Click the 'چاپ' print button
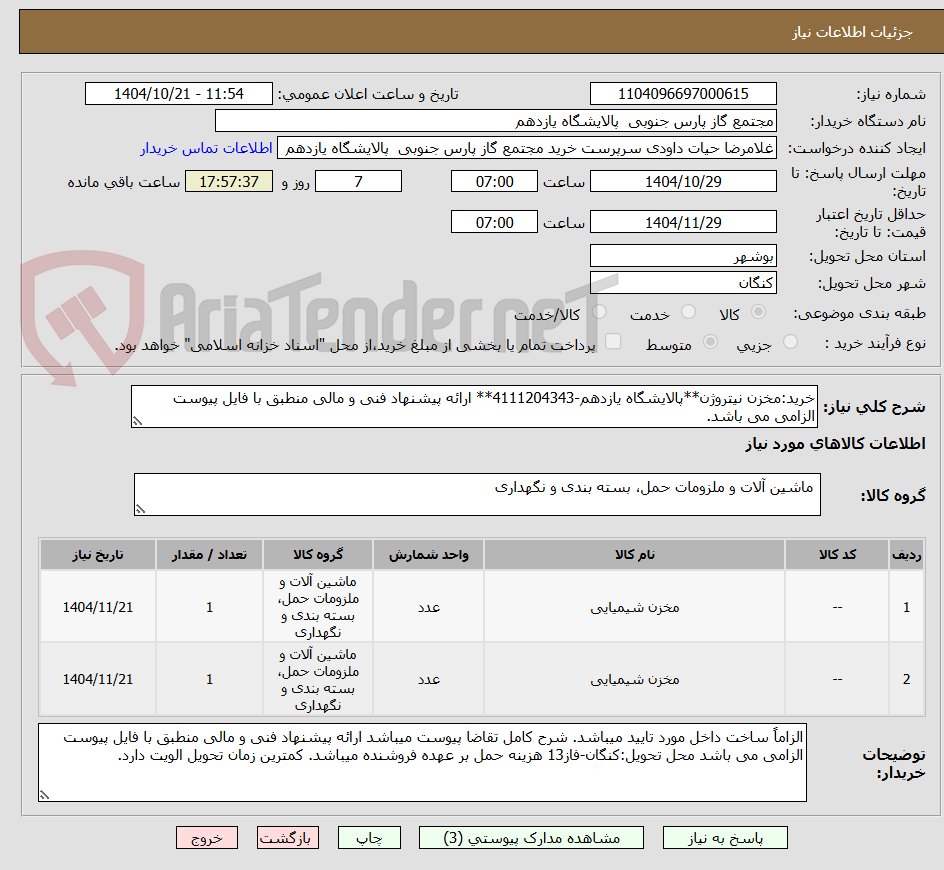The width and height of the screenshot is (944, 870). [x=369, y=837]
